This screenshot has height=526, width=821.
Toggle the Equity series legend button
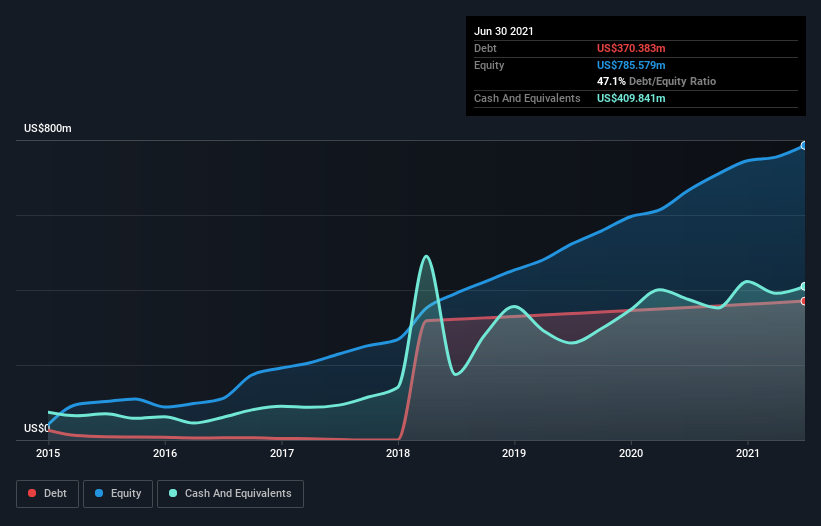click(118, 494)
